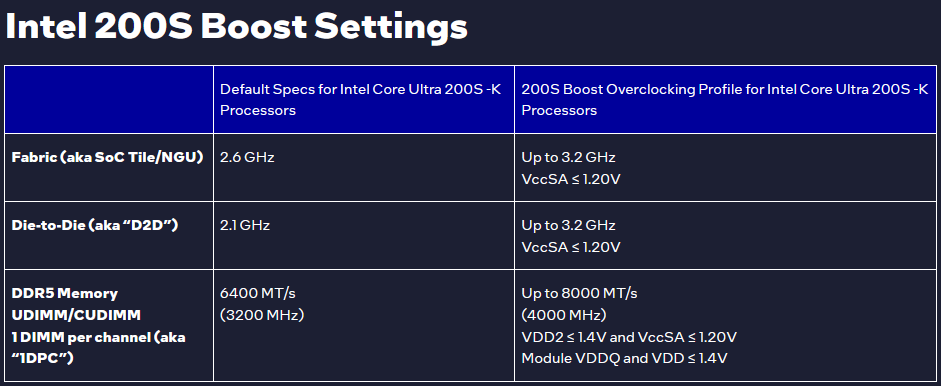Select the Up to 8000 MT/s boost value

579,294
